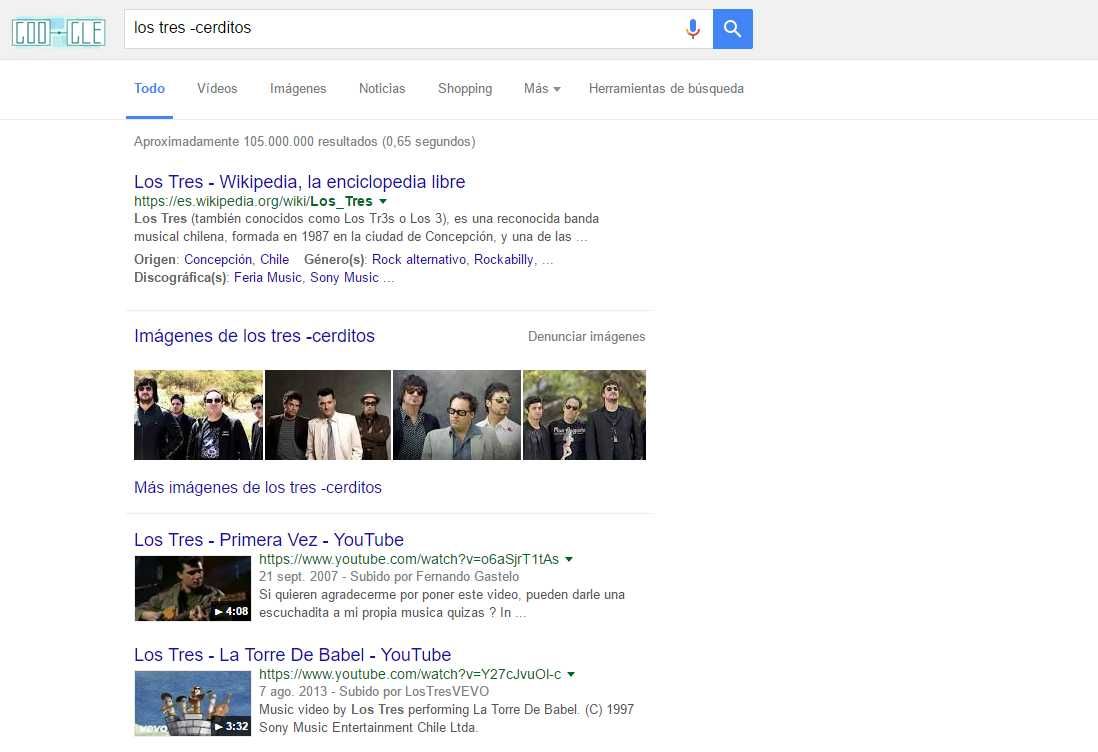
Task: Open second band image with white suit man
Action: pyautogui.click(x=328, y=415)
